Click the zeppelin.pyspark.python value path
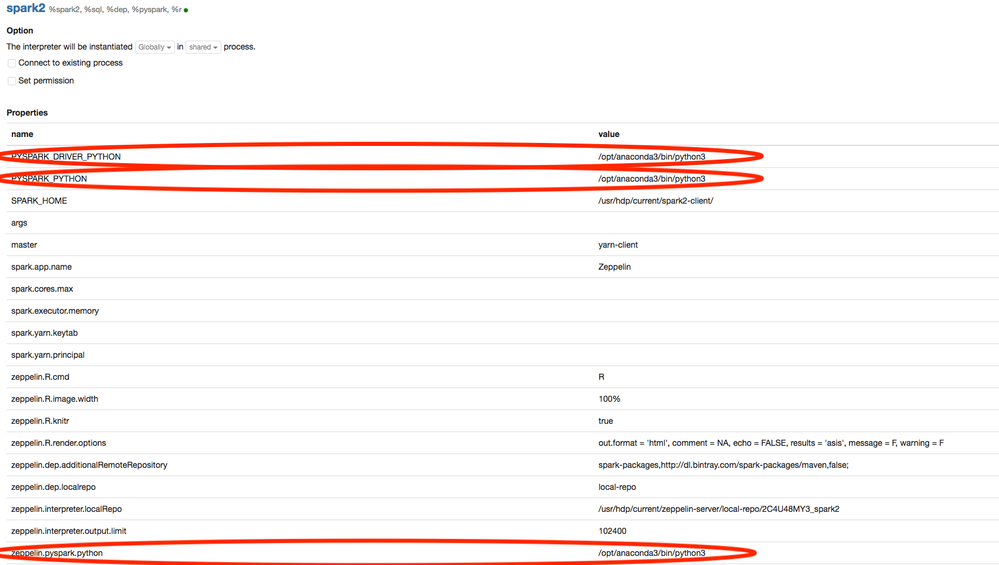The width and height of the screenshot is (999, 565). pos(652,553)
